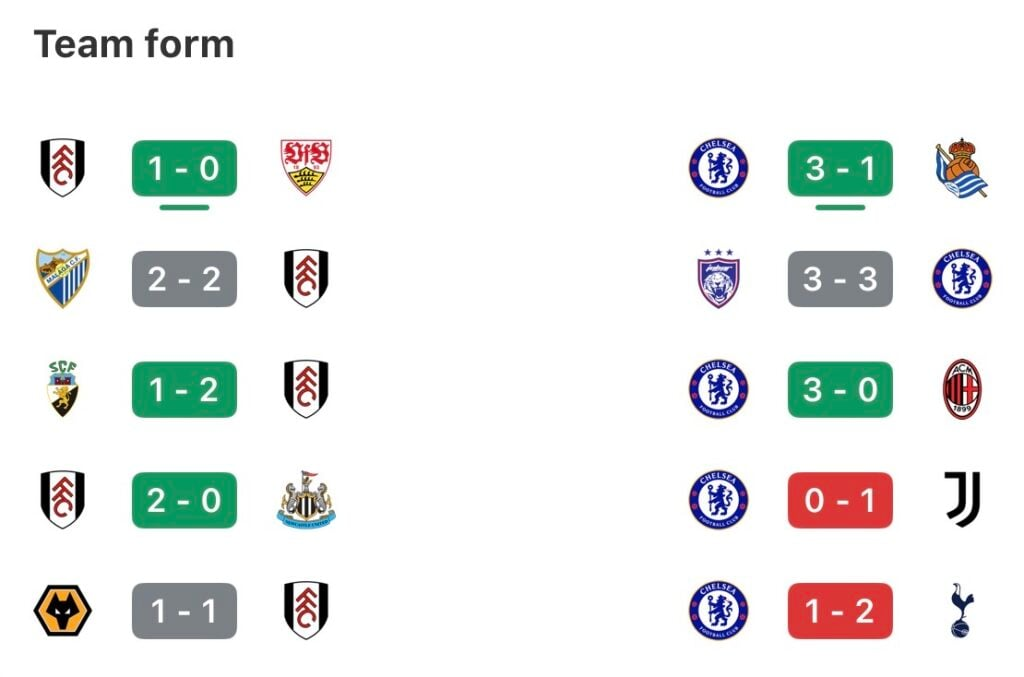Screen dimensions: 1024x677
Task: Open the Chelsea 0-1 Juventus loss
Action: click(840, 500)
